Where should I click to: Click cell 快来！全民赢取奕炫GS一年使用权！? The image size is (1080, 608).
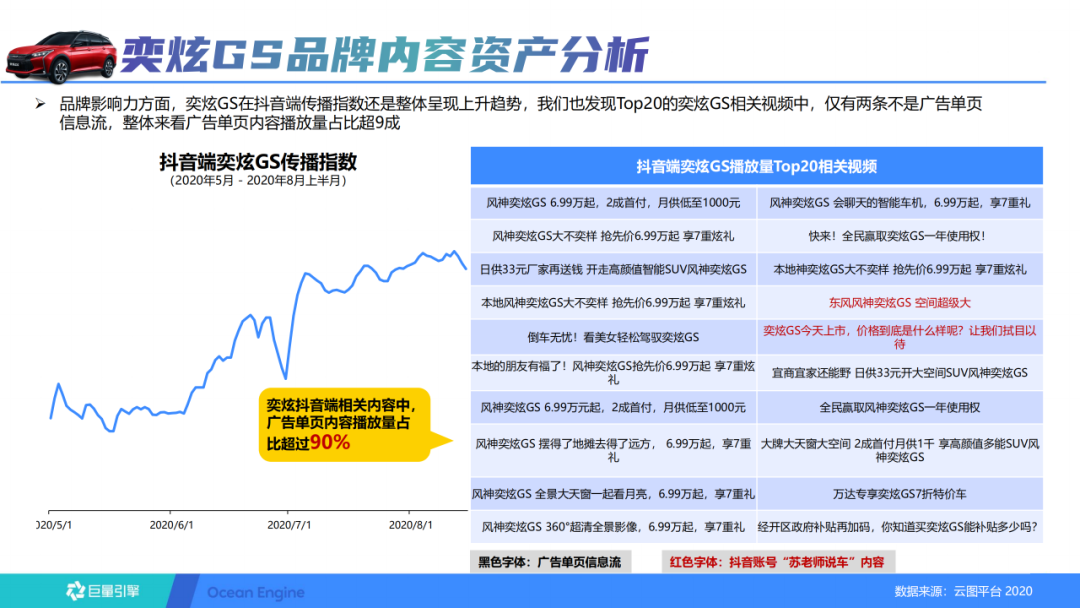click(900, 236)
